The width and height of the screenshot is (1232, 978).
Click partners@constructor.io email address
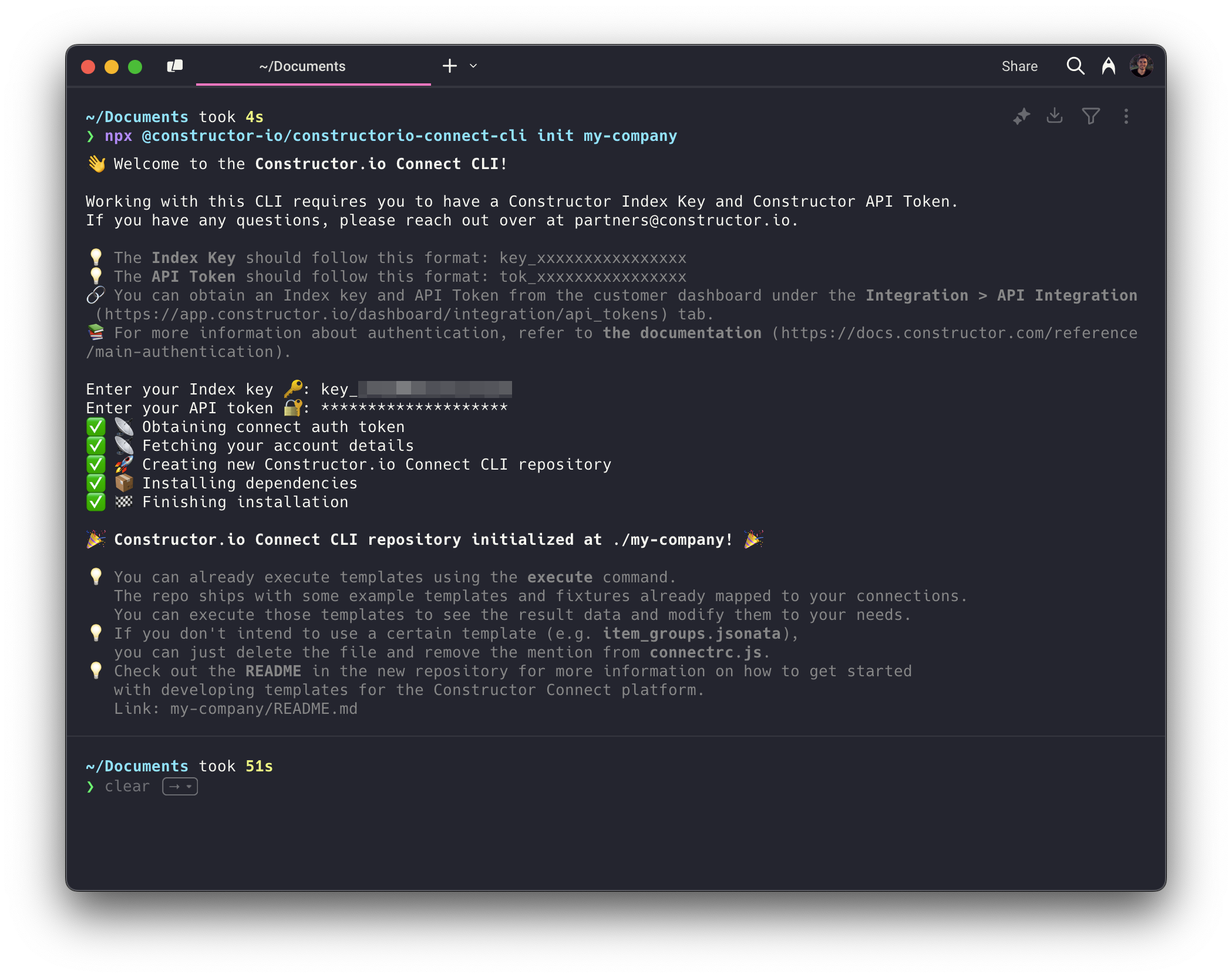[682, 220]
